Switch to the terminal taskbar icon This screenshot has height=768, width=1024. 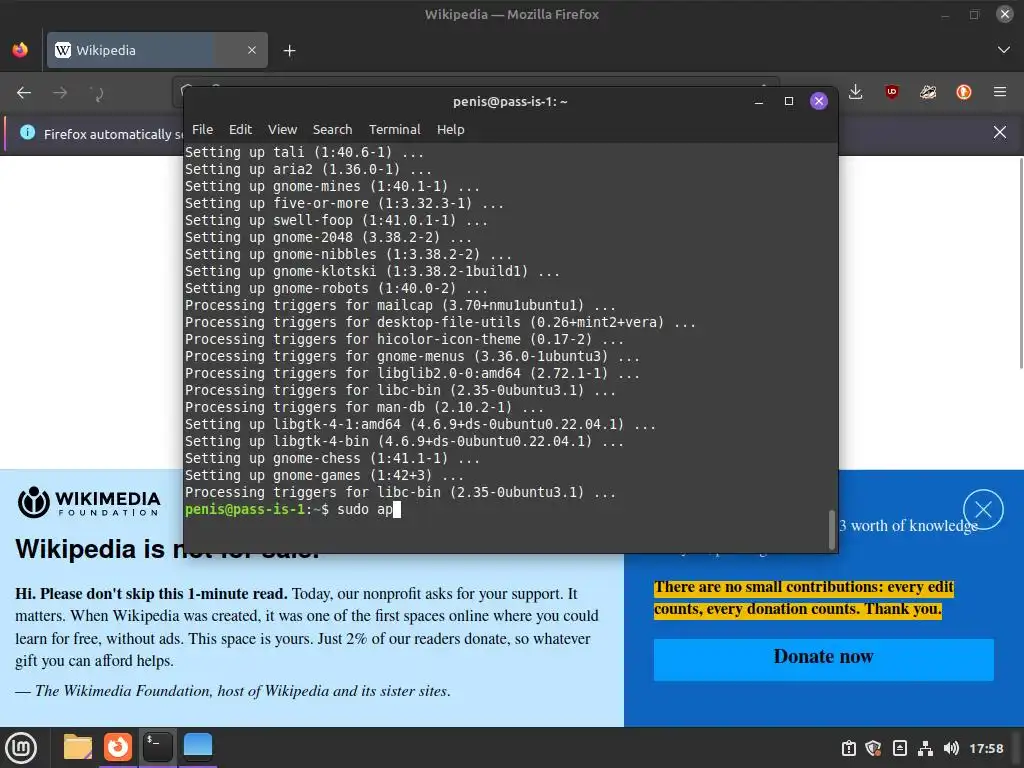click(157, 747)
